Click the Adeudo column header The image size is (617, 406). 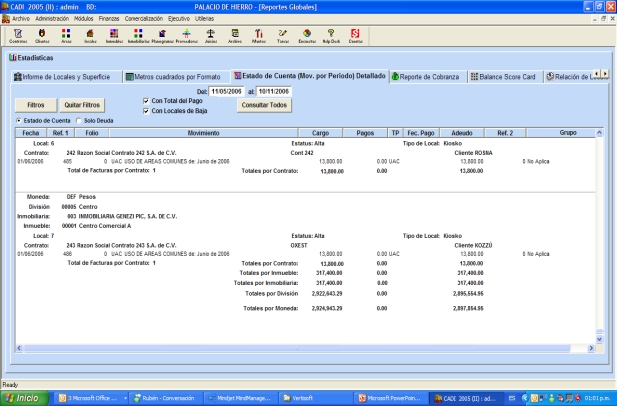click(461, 132)
